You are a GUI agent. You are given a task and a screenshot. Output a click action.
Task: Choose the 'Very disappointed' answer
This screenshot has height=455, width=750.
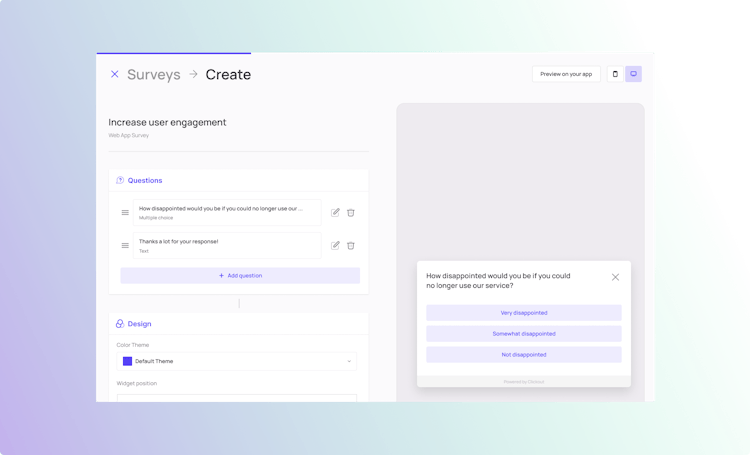click(x=524, y=313)
